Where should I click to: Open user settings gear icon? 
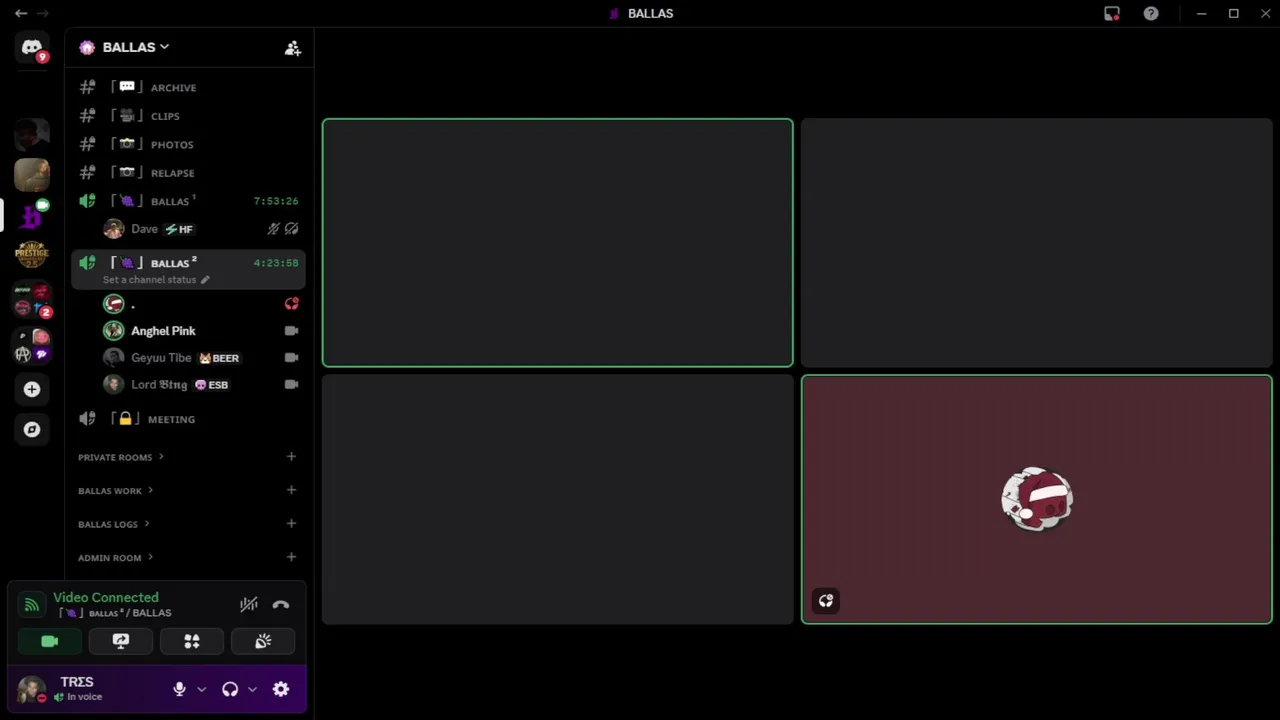point(281,689)
